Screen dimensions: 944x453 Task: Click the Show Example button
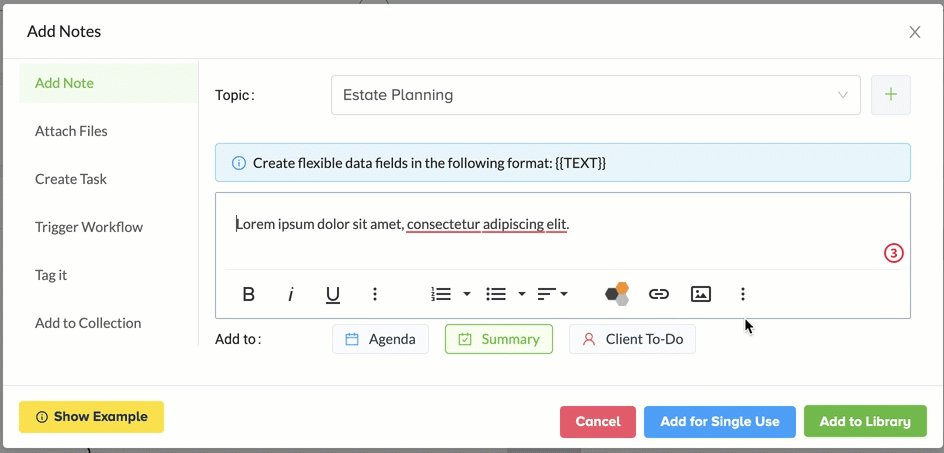coord(92,417)
